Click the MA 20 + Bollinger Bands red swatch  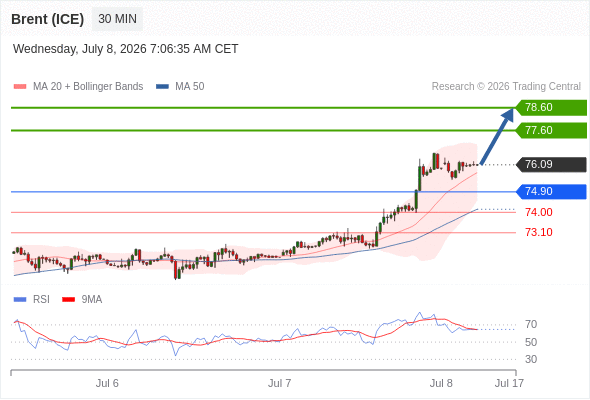(20, 87)
